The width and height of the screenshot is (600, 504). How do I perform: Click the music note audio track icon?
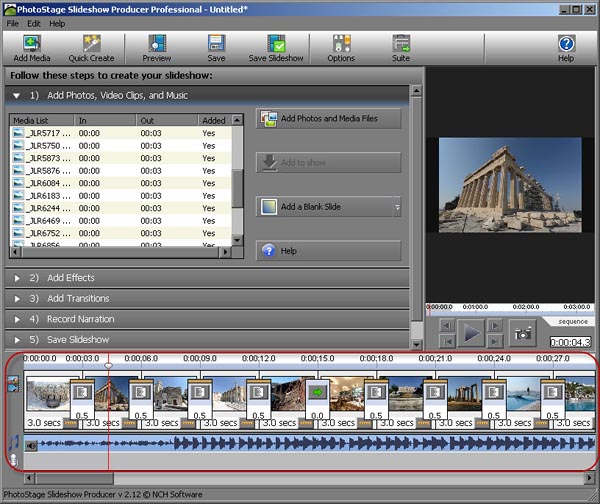pyautogui.click(x=14, y=442)
